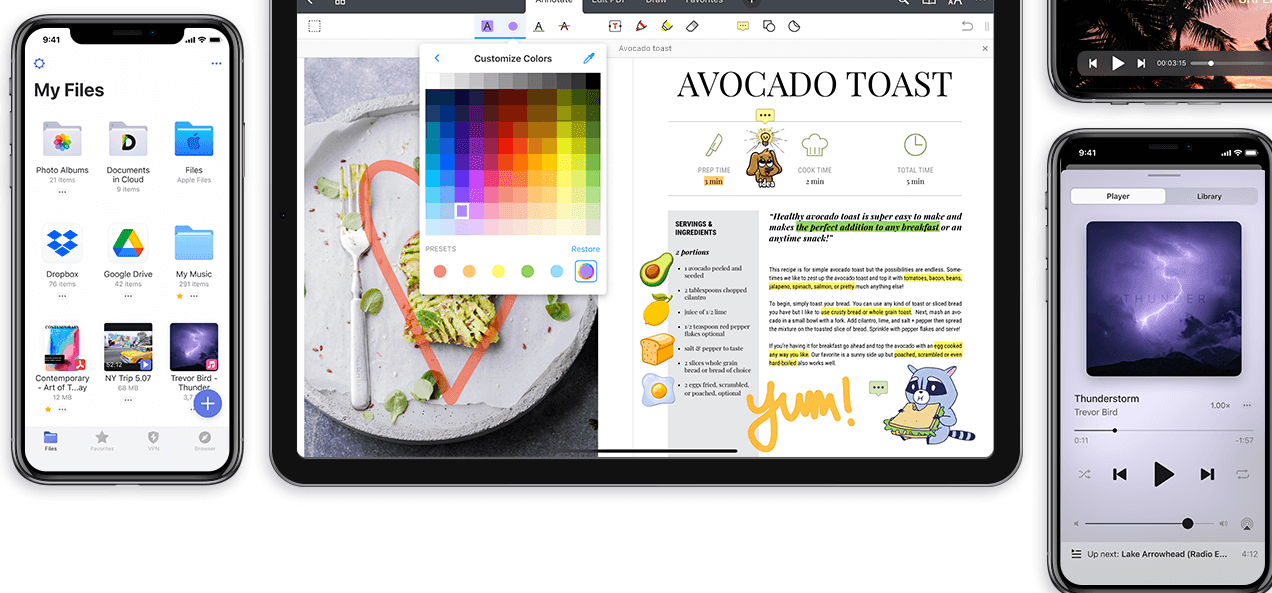Image resolution: width=1272 pixels, height=593 pixels.
Task: Open more options under Dropbox folder
Action: tap(62, 296)
